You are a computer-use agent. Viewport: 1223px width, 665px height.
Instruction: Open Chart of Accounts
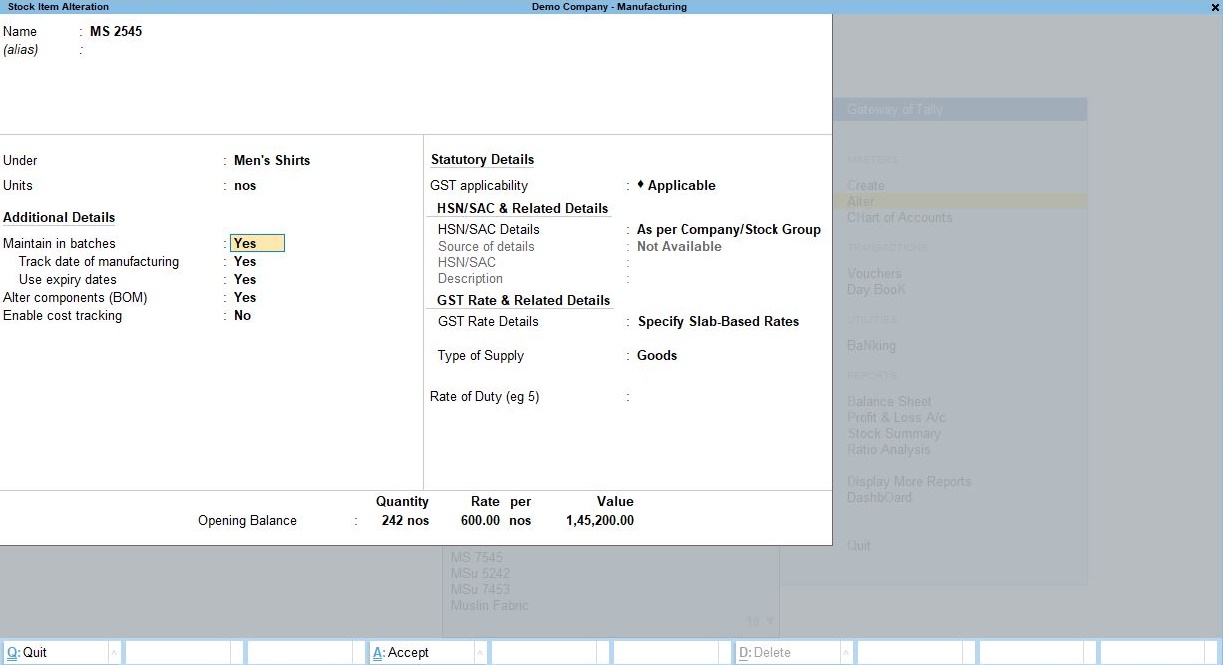pyautogui.click(x=897, y=217)
